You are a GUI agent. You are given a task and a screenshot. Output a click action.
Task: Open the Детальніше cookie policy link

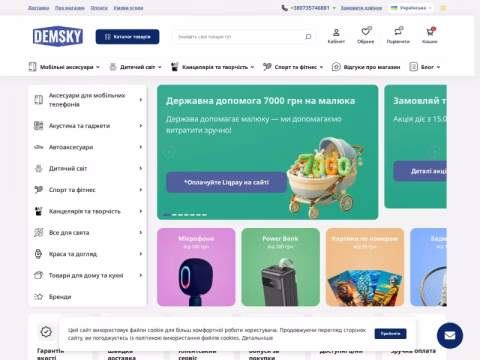(x=257, y=338)
